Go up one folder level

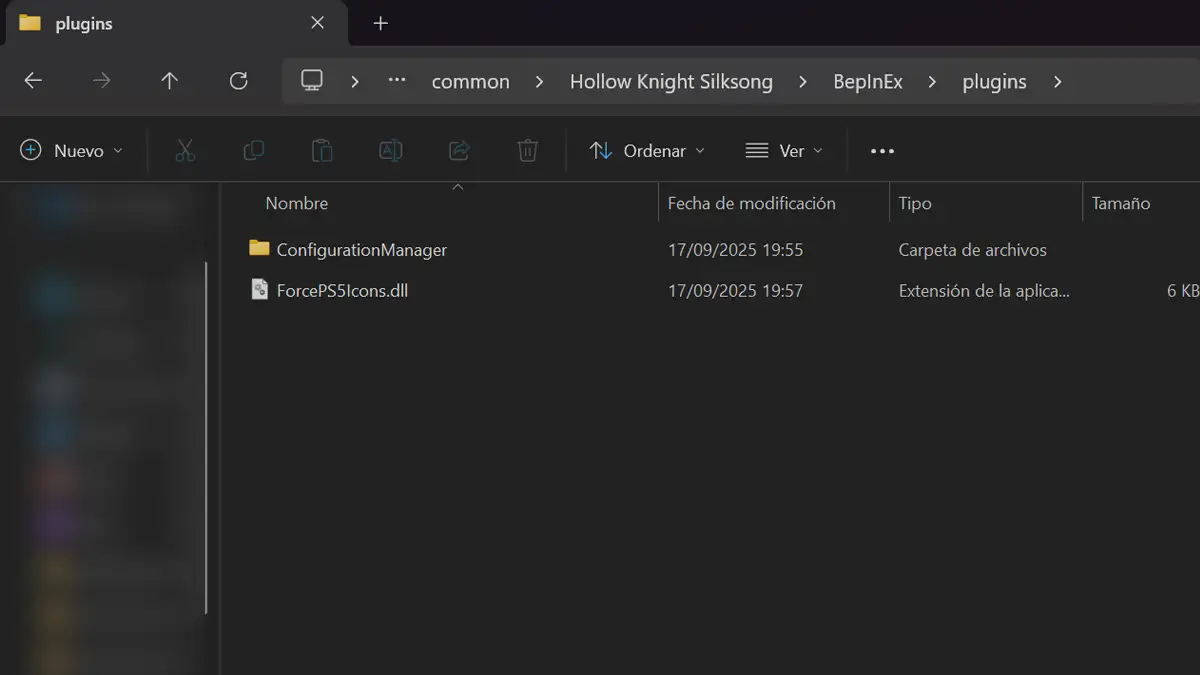pos(169,81)
